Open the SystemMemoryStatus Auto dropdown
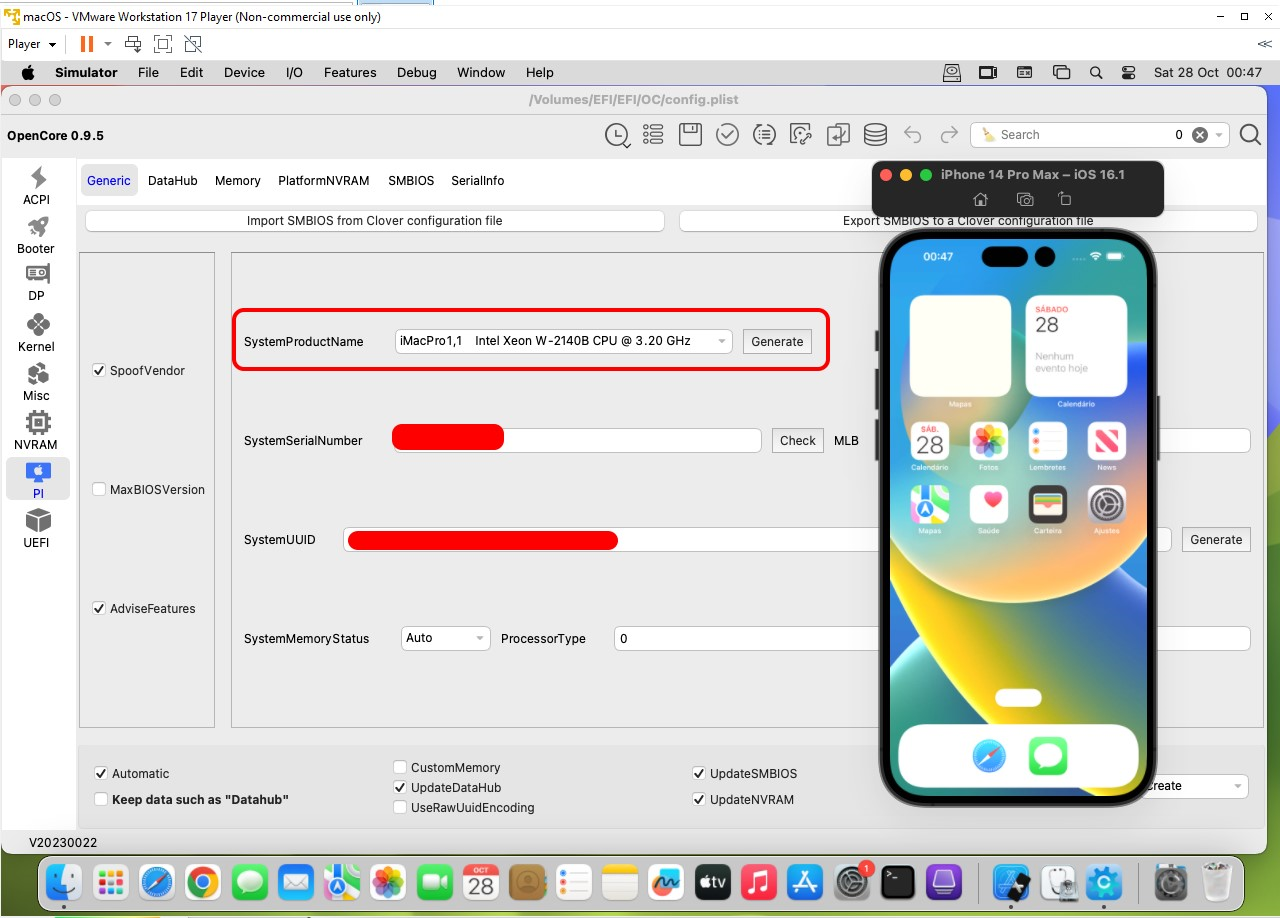 pos(480,639)
